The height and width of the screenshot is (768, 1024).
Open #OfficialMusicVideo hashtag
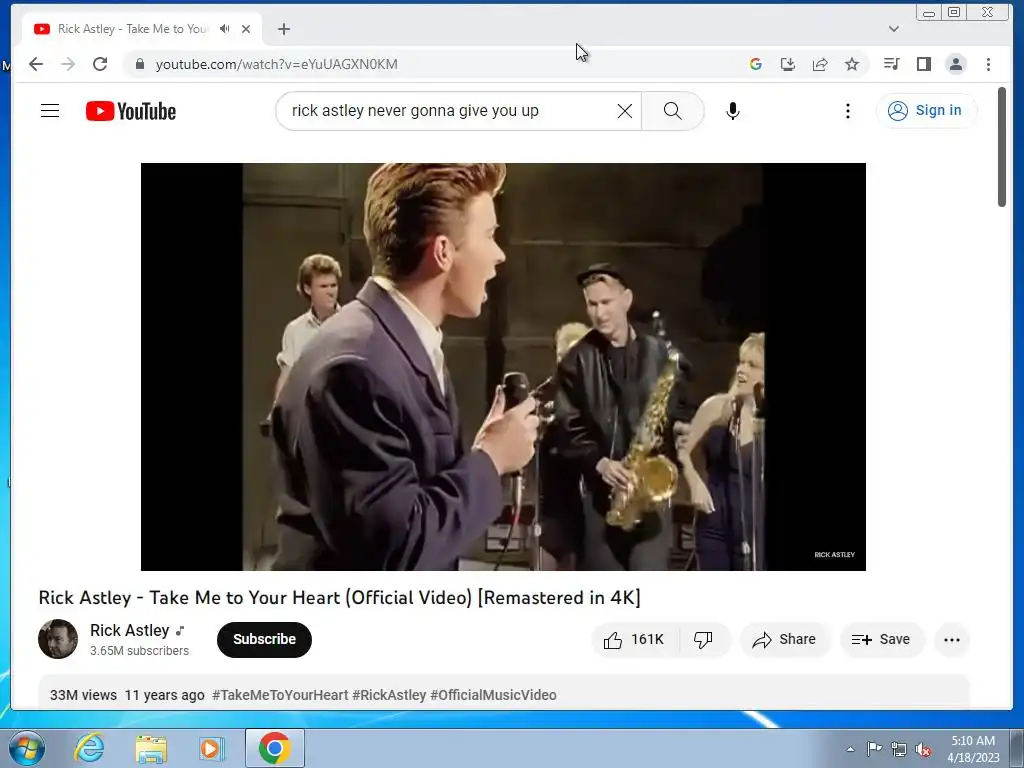[493, 695]
